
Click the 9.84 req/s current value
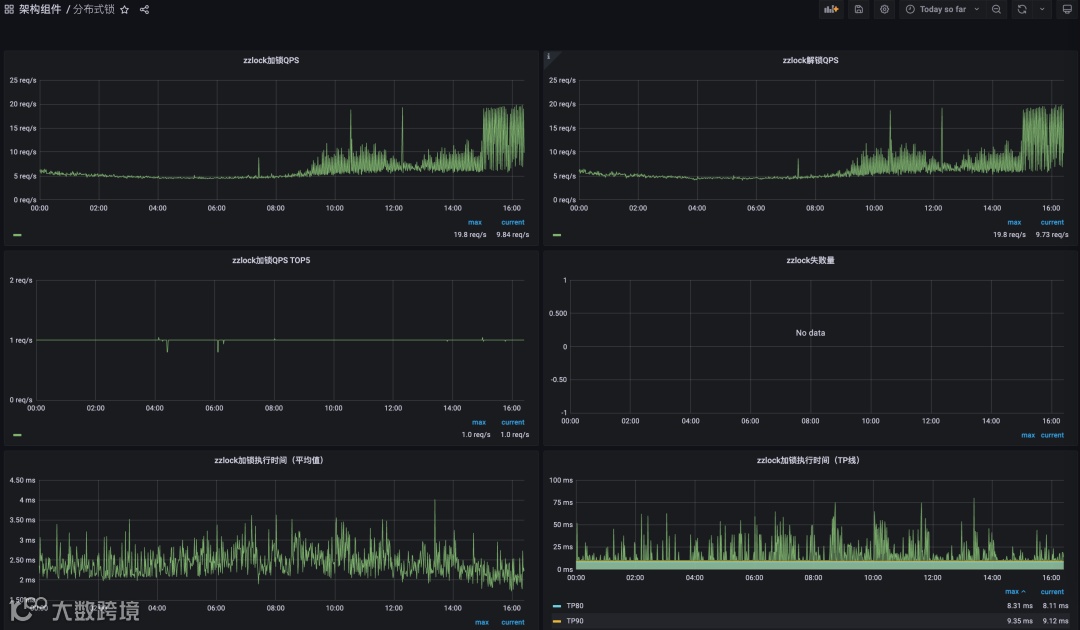click(512, 235)
